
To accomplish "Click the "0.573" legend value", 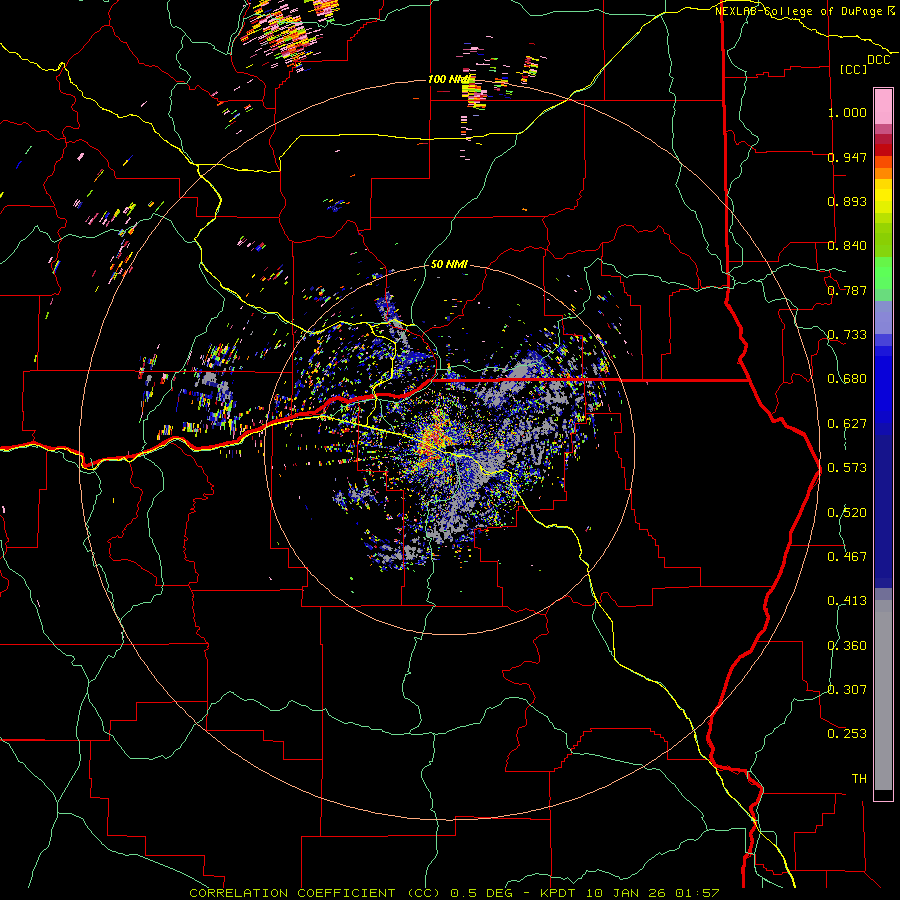I will pos(847,468).
